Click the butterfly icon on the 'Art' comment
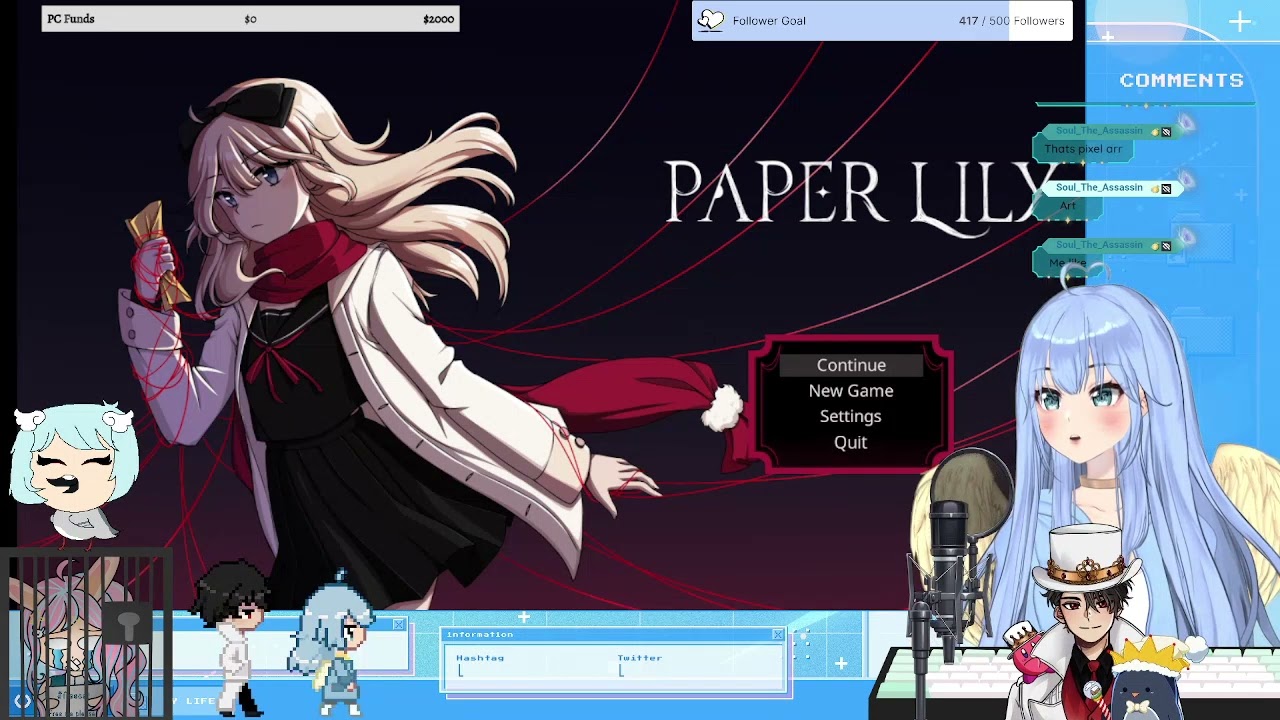The height and width of the screenshot is (720, 1280). coord(1186,181)
